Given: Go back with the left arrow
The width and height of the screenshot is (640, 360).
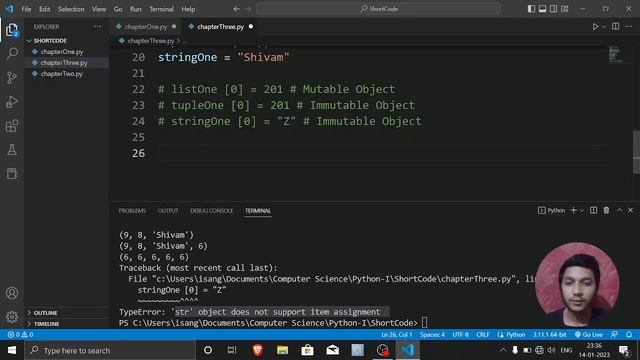Looking at the screenshot, I should [x=237, y=9].
